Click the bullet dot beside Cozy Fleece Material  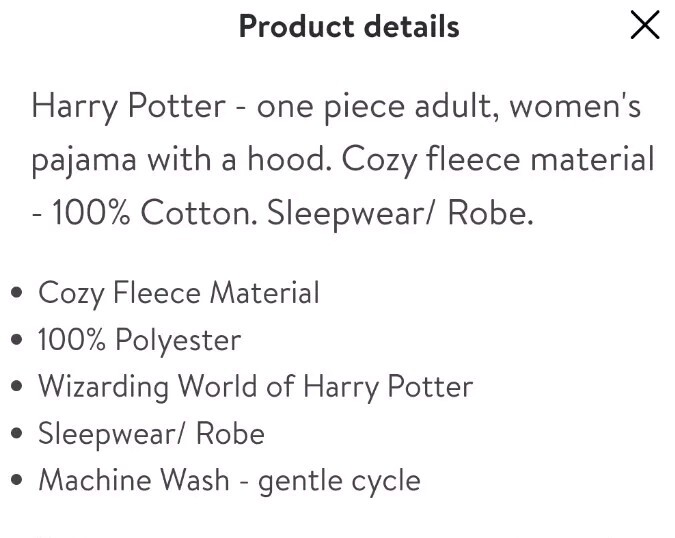[16, 293]
